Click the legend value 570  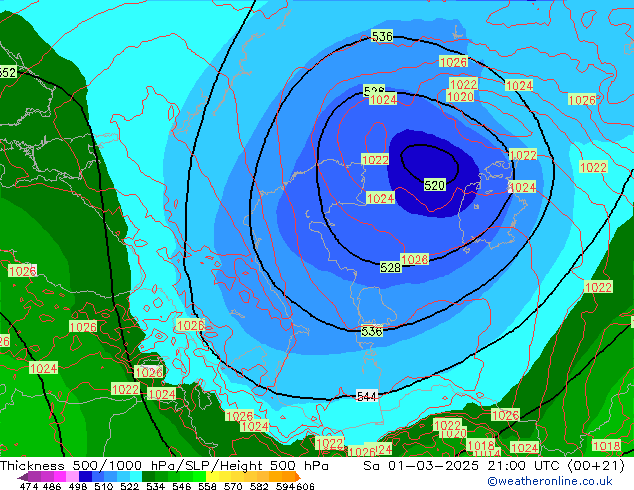pyautogui.click(x=233, y=486)
